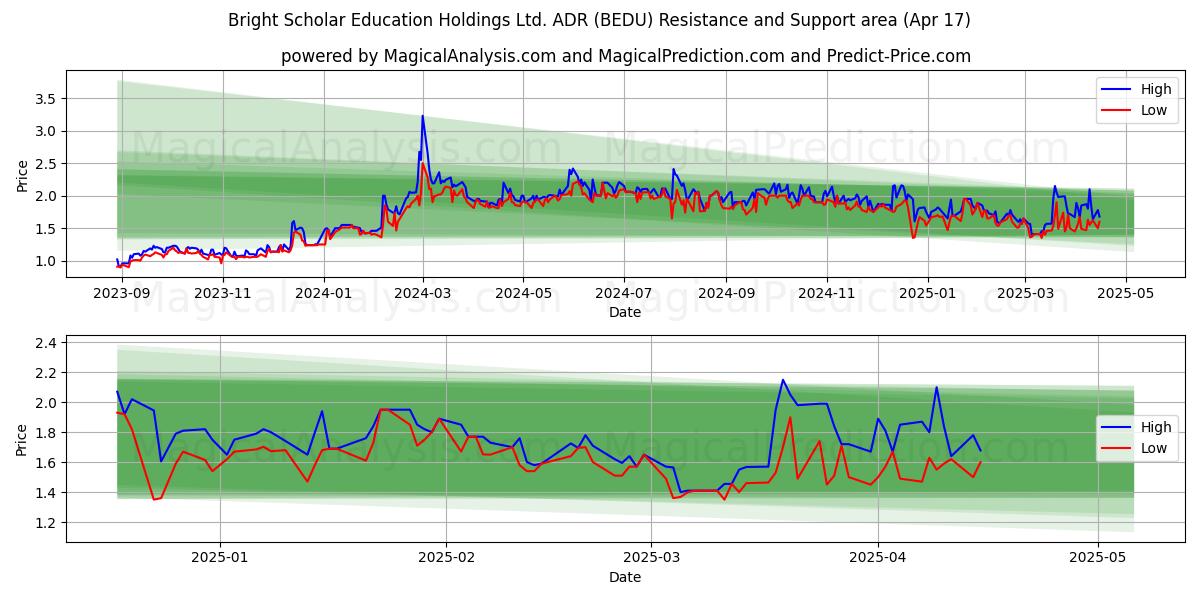Click the '2.4' y-axis tick on bottom chart
The width and height of the screenshot is (1200, 600).
click(44, 343)
